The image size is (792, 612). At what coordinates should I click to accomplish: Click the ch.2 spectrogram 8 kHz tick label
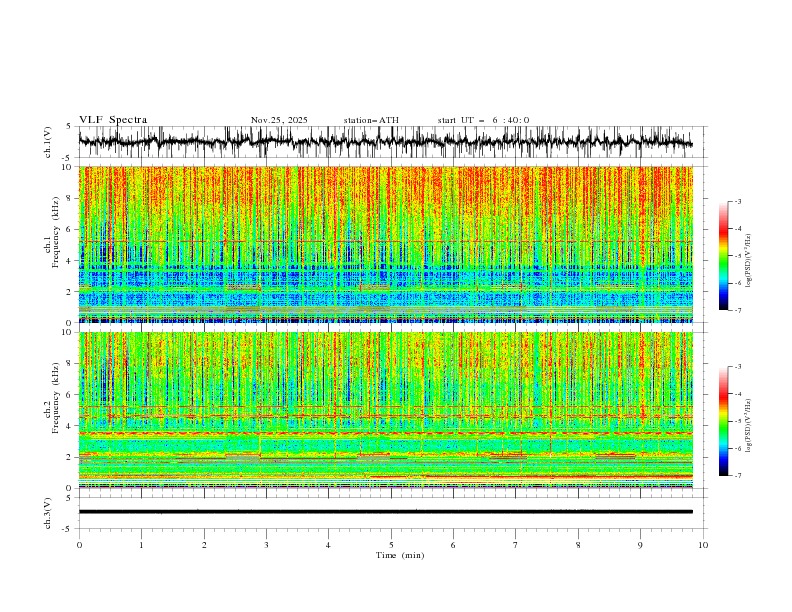[x=71, y=364]
